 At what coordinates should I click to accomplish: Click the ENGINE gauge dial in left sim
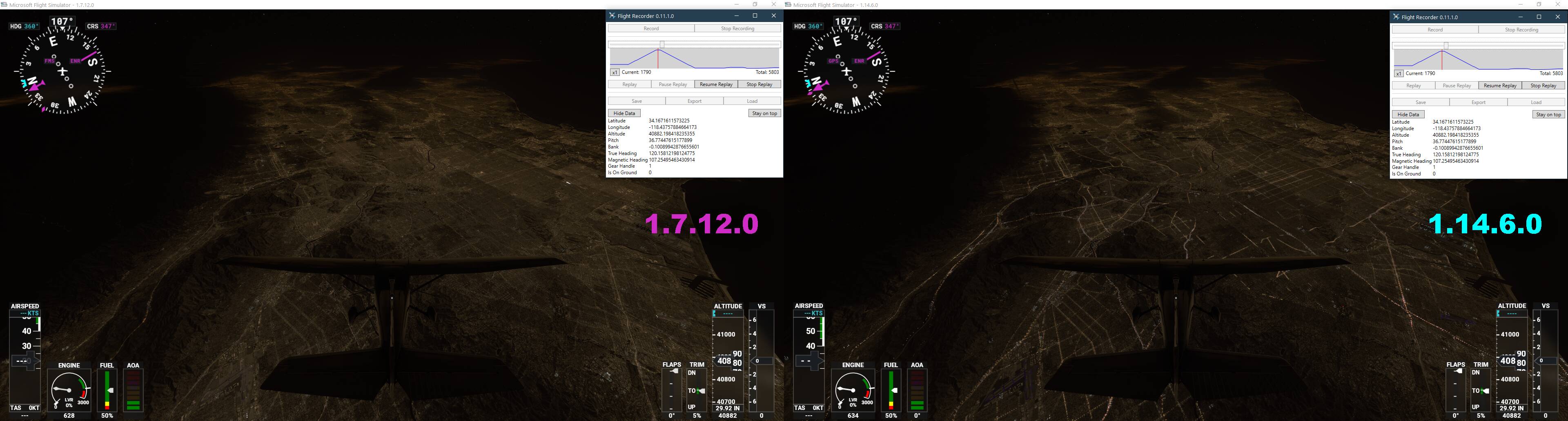pos(69,390)
